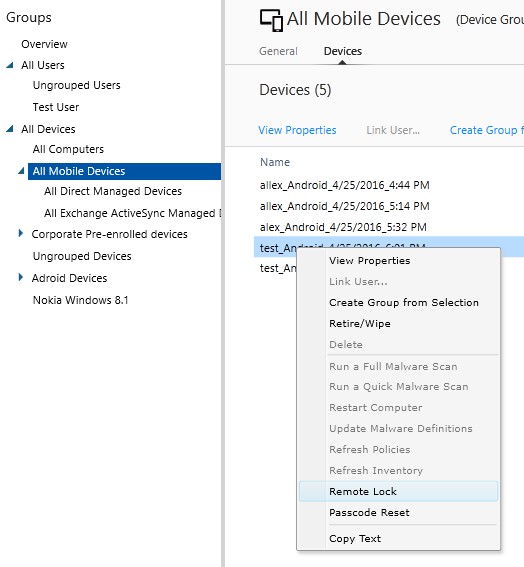Select Corporate Pre-enrolled devices group
The width and height of the screenshot is (524, 567).
pos(110,234)
